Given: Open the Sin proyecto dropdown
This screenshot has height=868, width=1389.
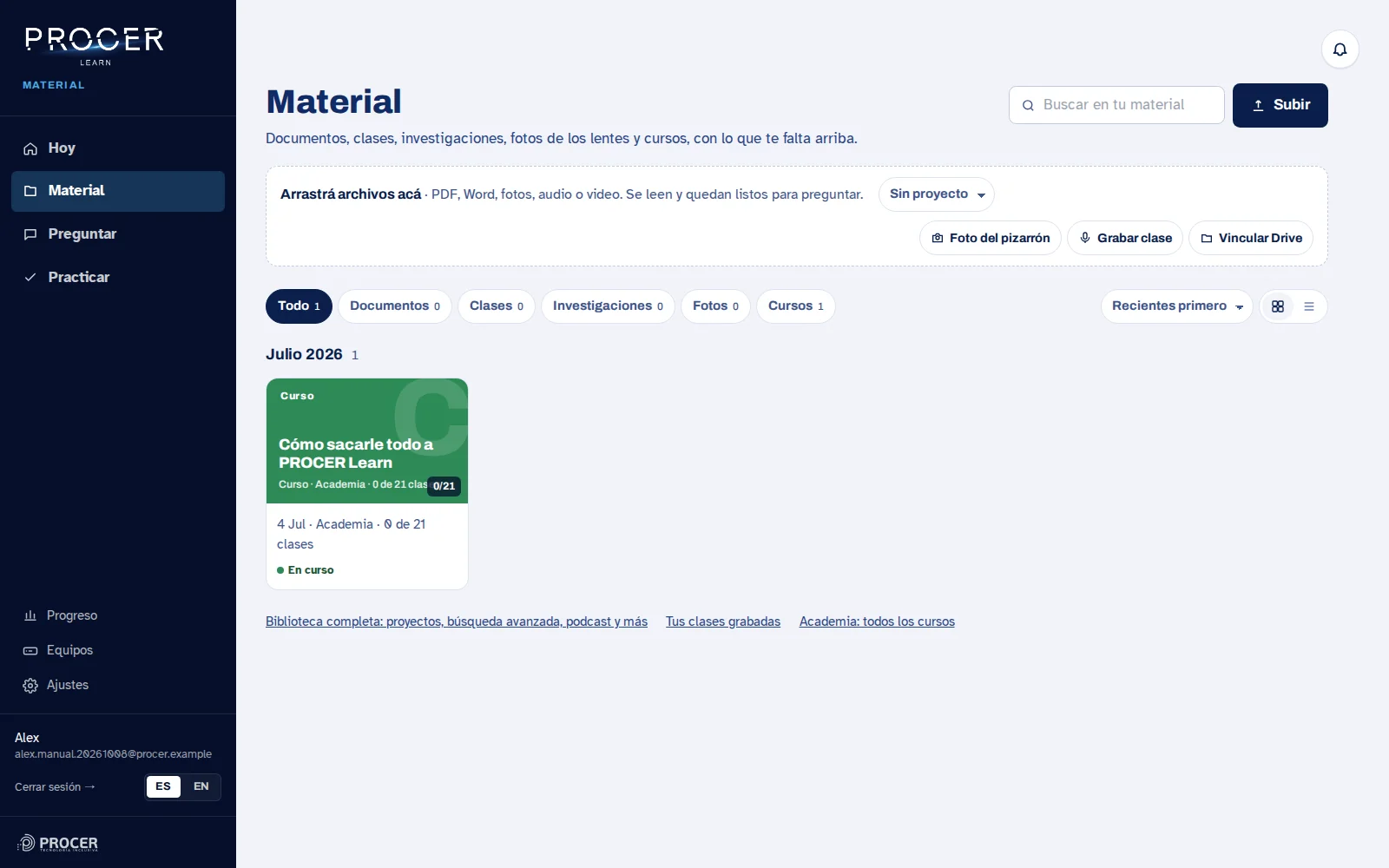Looking at the screenshot, I should click(937, 194).
